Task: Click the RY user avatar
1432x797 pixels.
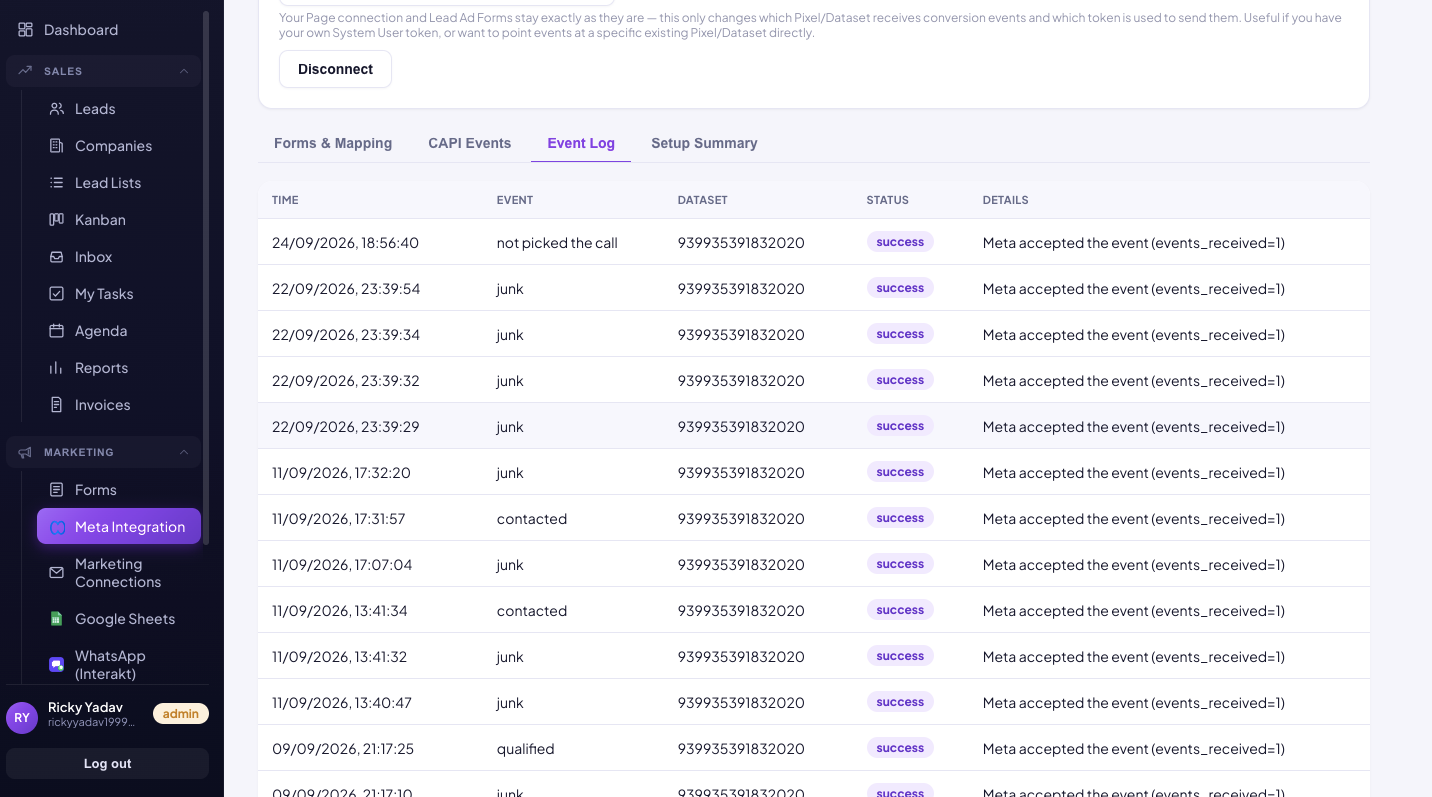Action: (x=22, y=717)
